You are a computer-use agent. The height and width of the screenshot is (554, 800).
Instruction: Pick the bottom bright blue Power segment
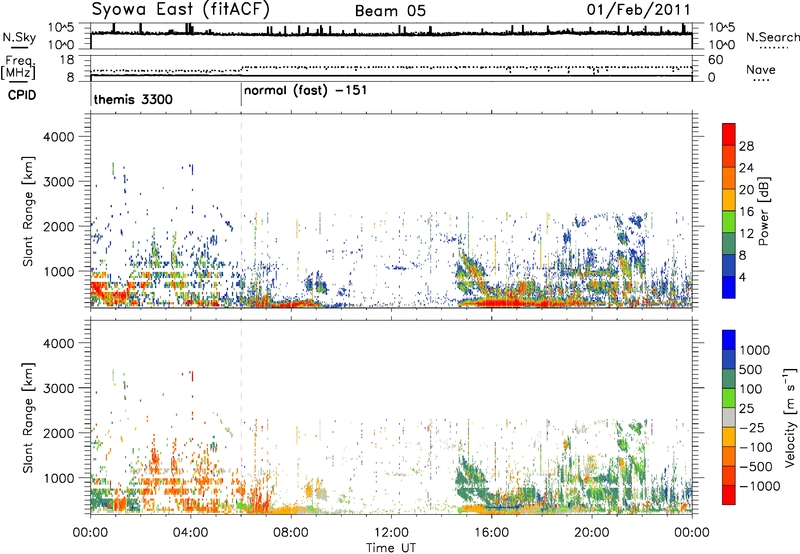[729, 287]
